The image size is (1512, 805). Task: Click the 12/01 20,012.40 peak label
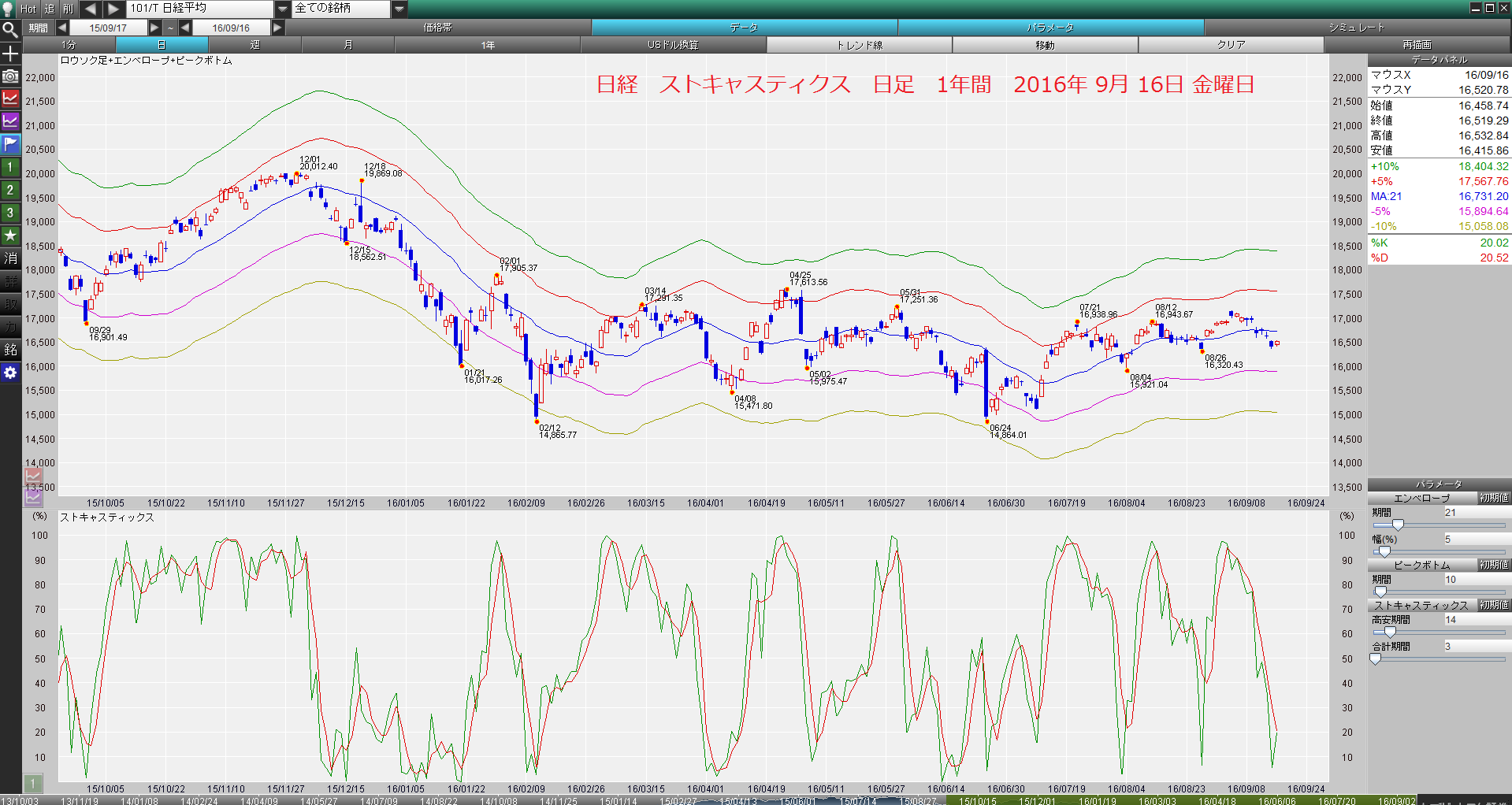point(318,163)
